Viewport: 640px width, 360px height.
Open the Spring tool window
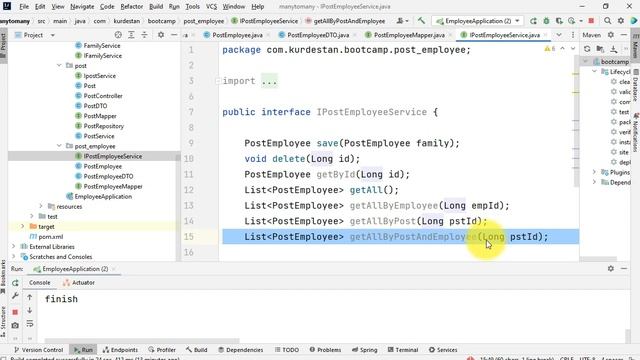click(x=364, y=350)
